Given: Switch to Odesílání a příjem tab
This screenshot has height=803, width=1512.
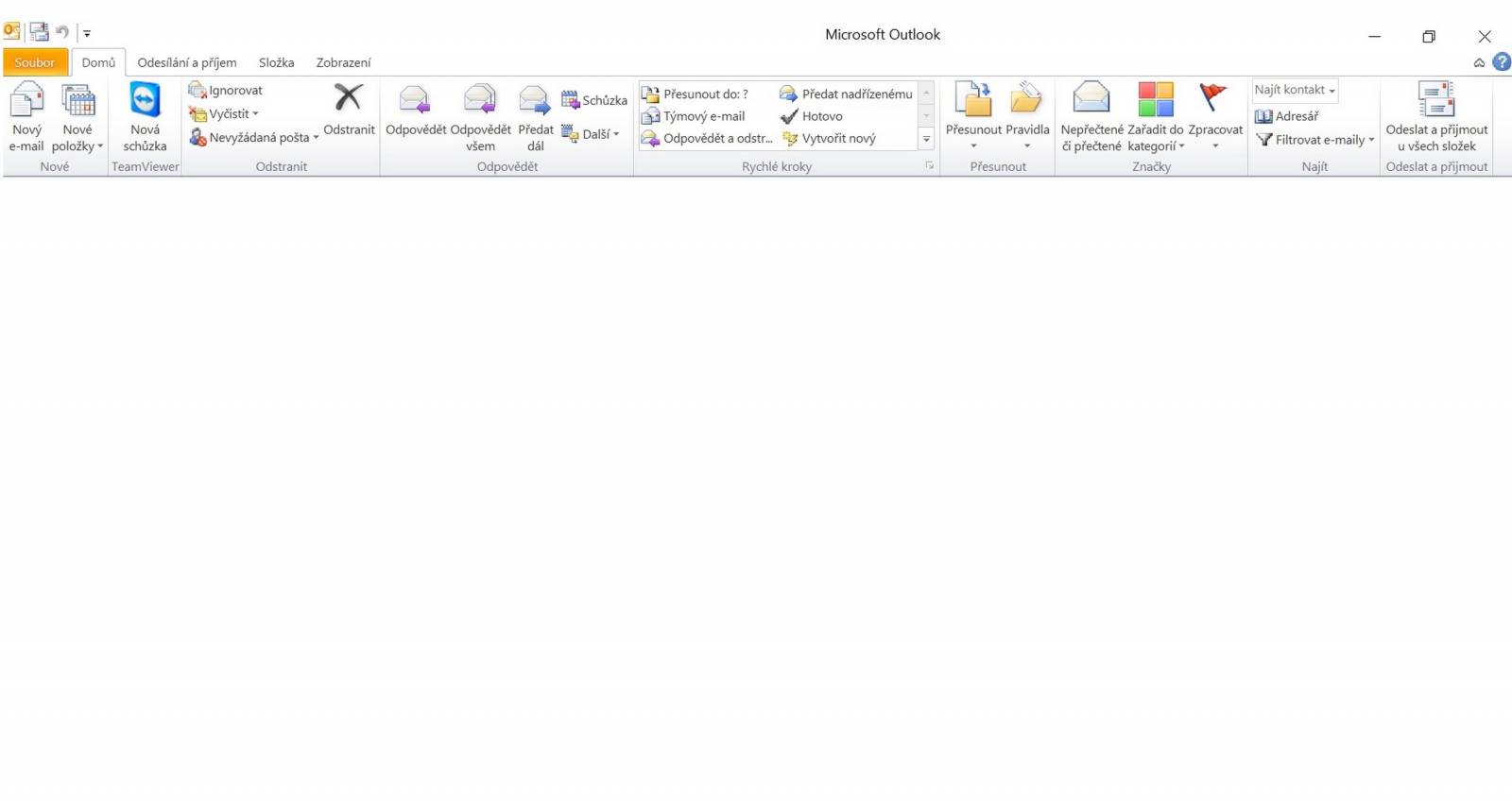Looking at the screenshot, I should (x=187, y=62).
